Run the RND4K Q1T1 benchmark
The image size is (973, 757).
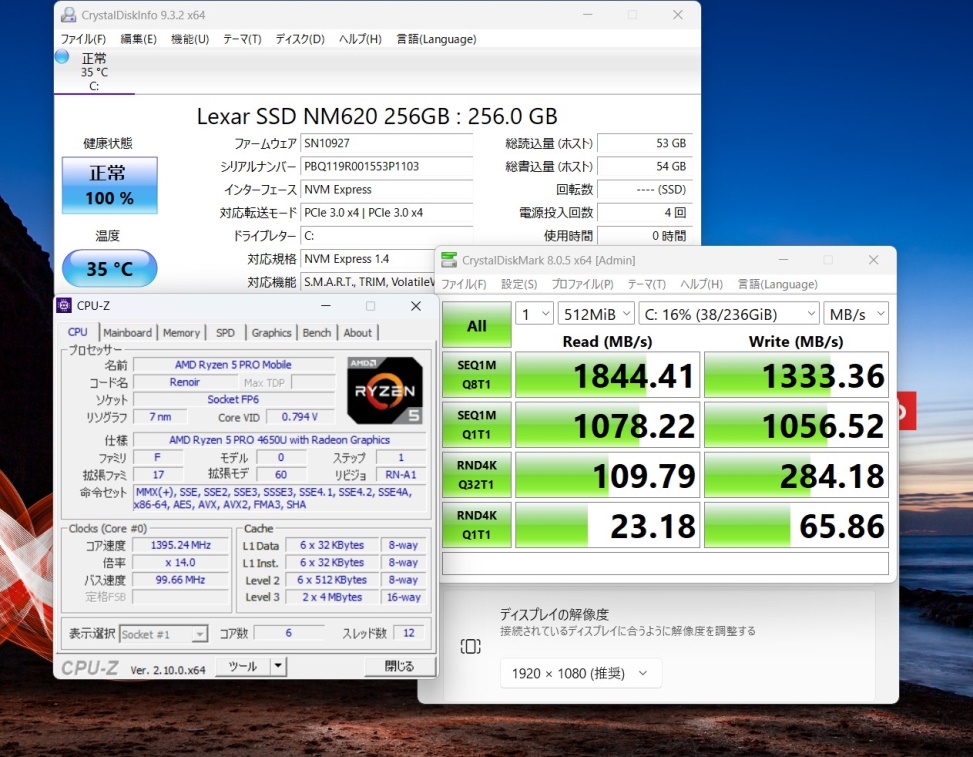[x=477, y=525]
